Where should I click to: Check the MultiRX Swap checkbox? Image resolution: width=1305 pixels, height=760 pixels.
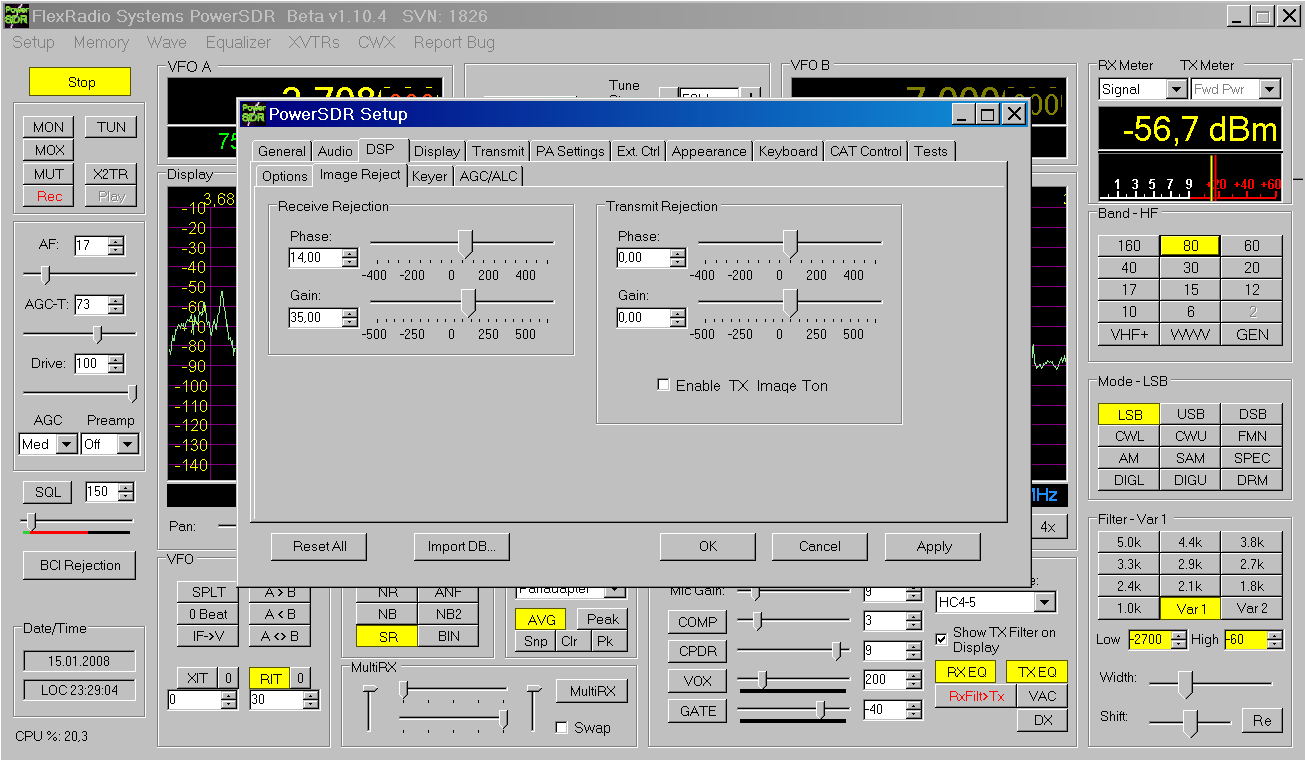pyautogui.click(x=561, y=727)
